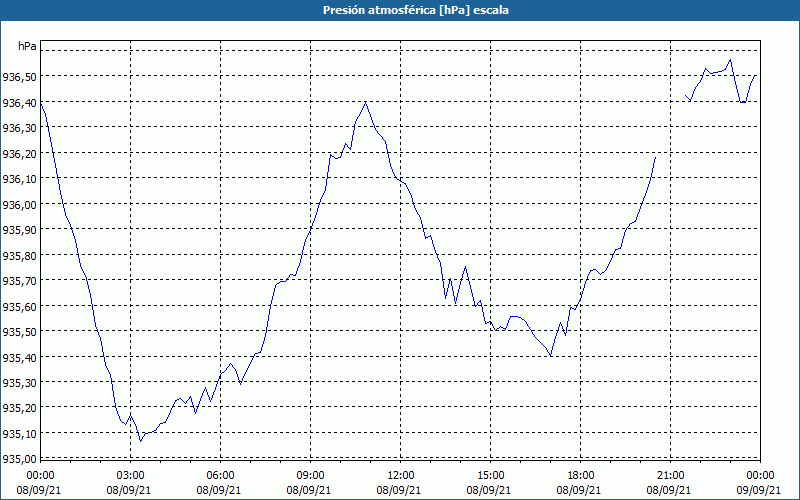Select the 935,40 y-axis label
The width and height of the screenshot is (800, 500).
pos(19,357)
